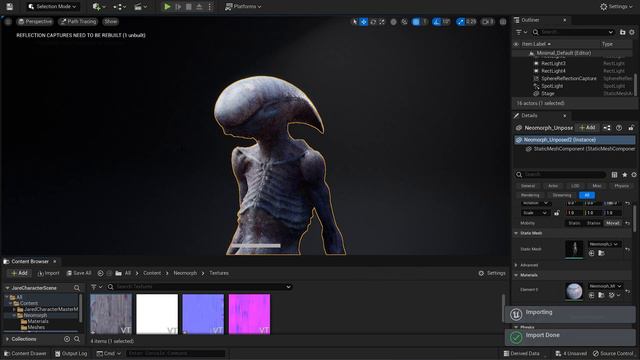Adjust camera speed setting
This screenshot has width=640, height=360.
(x=488, y=22)
